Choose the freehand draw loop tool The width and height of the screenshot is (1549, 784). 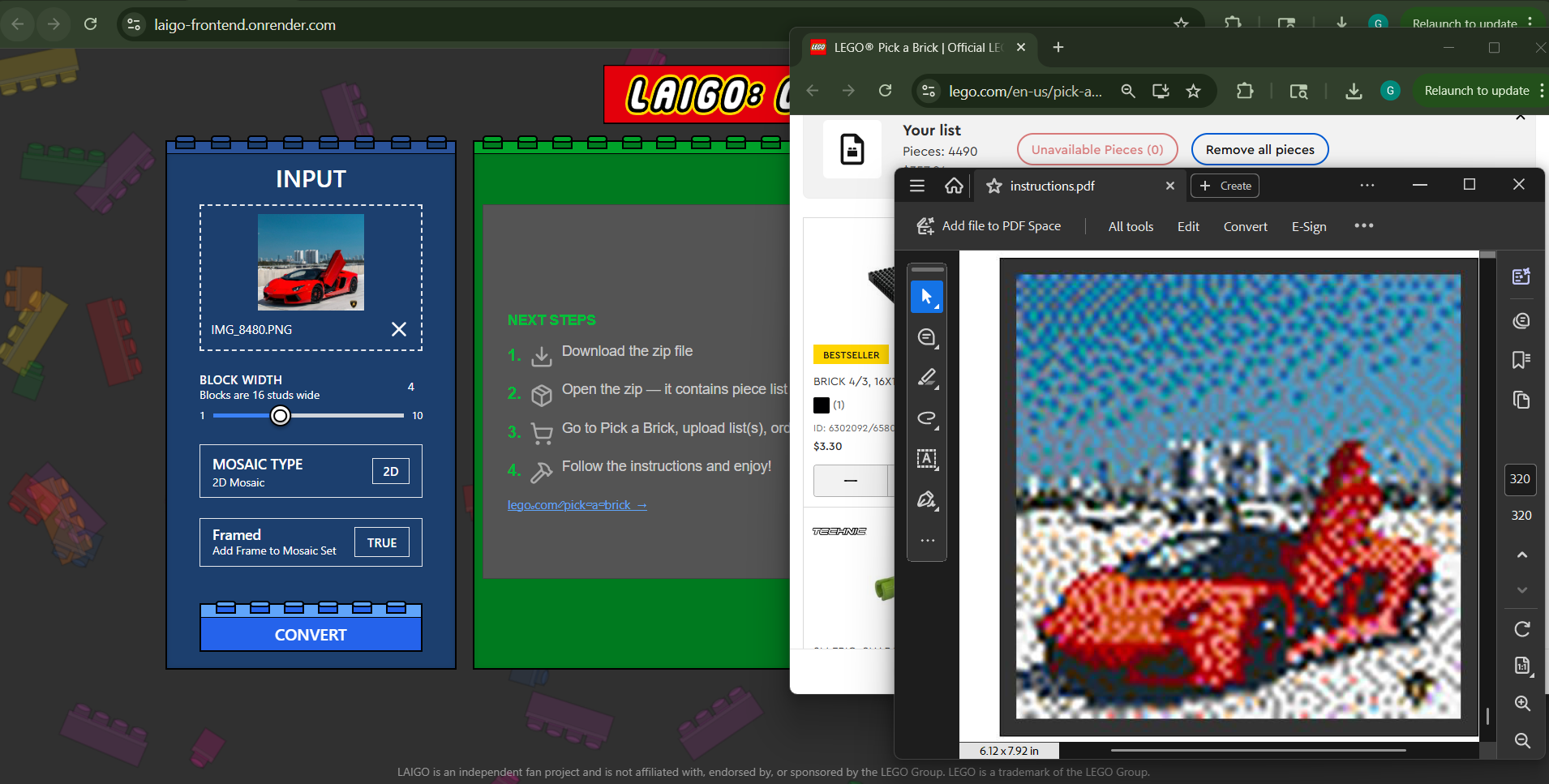[x=927, y=418]
